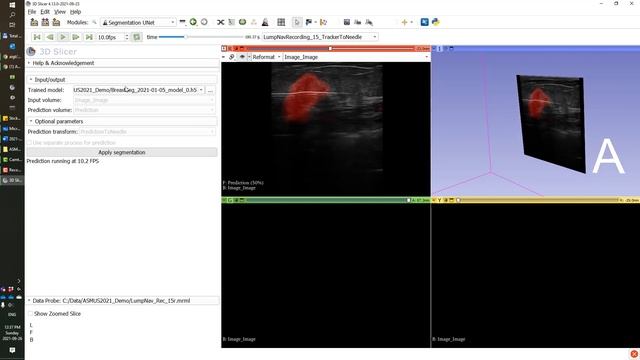Image resolution: width=640 pixels, height=360 pixels.
Task: Toggle red slice visibility eye icon
Action: [242, 57]
